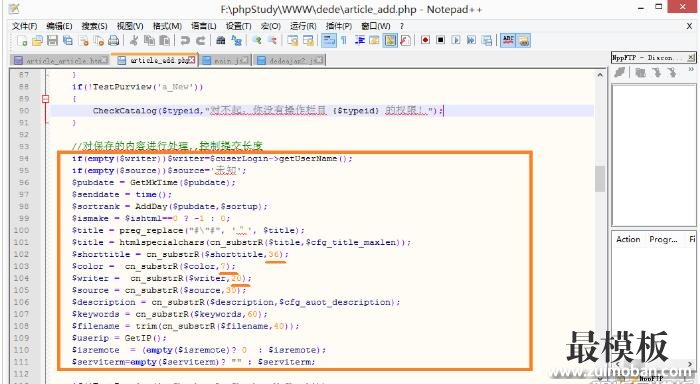Open the 插件(P) menu
This screenshot has height=384, width=700.
[x=338, y=26]
